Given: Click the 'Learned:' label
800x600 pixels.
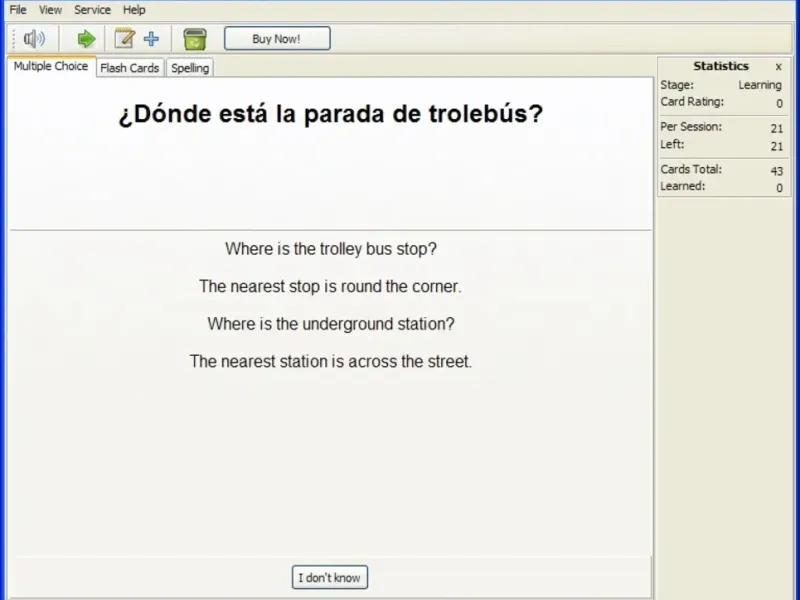Looking at the screenshot, I should point(683,186).
